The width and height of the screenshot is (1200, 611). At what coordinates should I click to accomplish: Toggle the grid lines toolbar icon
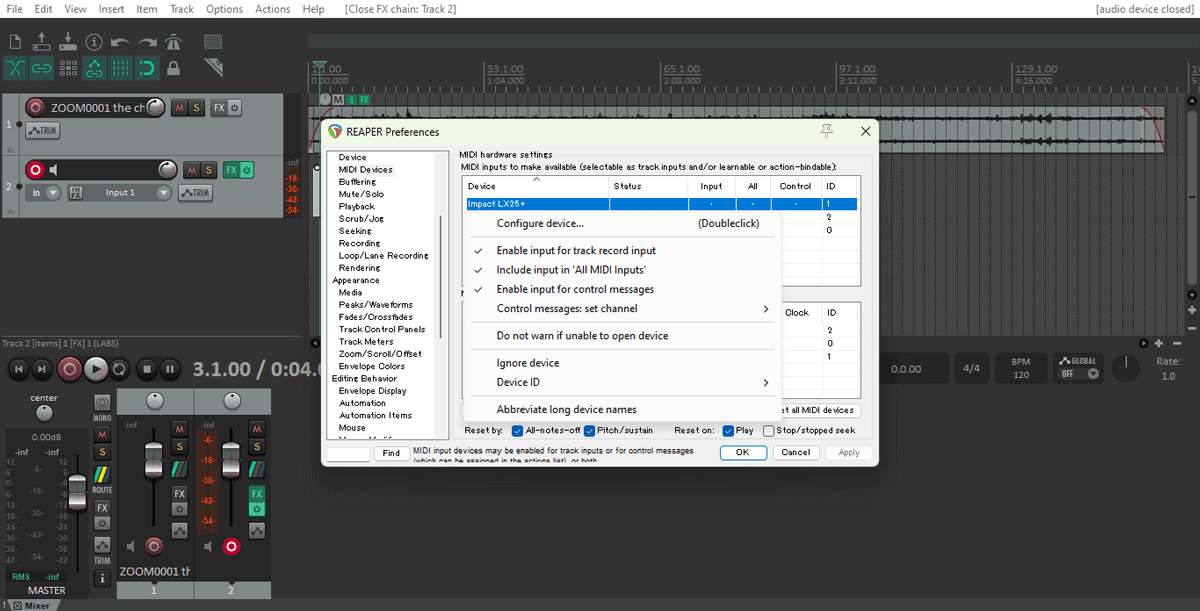coord(120,68)
